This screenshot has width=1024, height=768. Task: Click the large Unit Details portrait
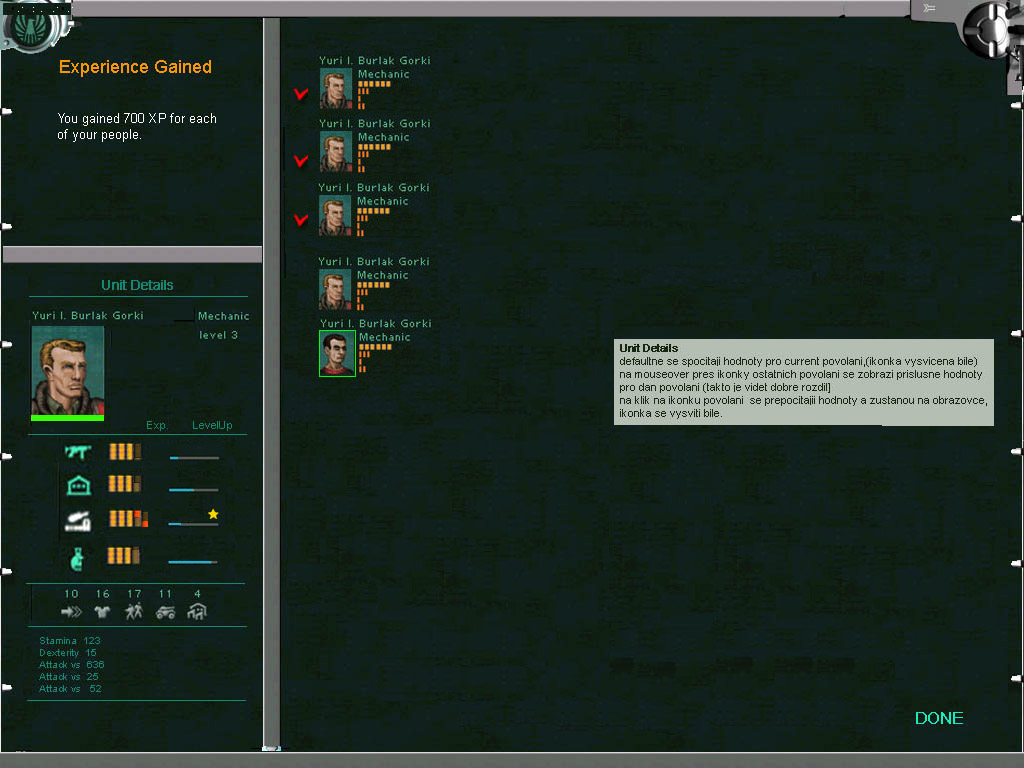68,373
